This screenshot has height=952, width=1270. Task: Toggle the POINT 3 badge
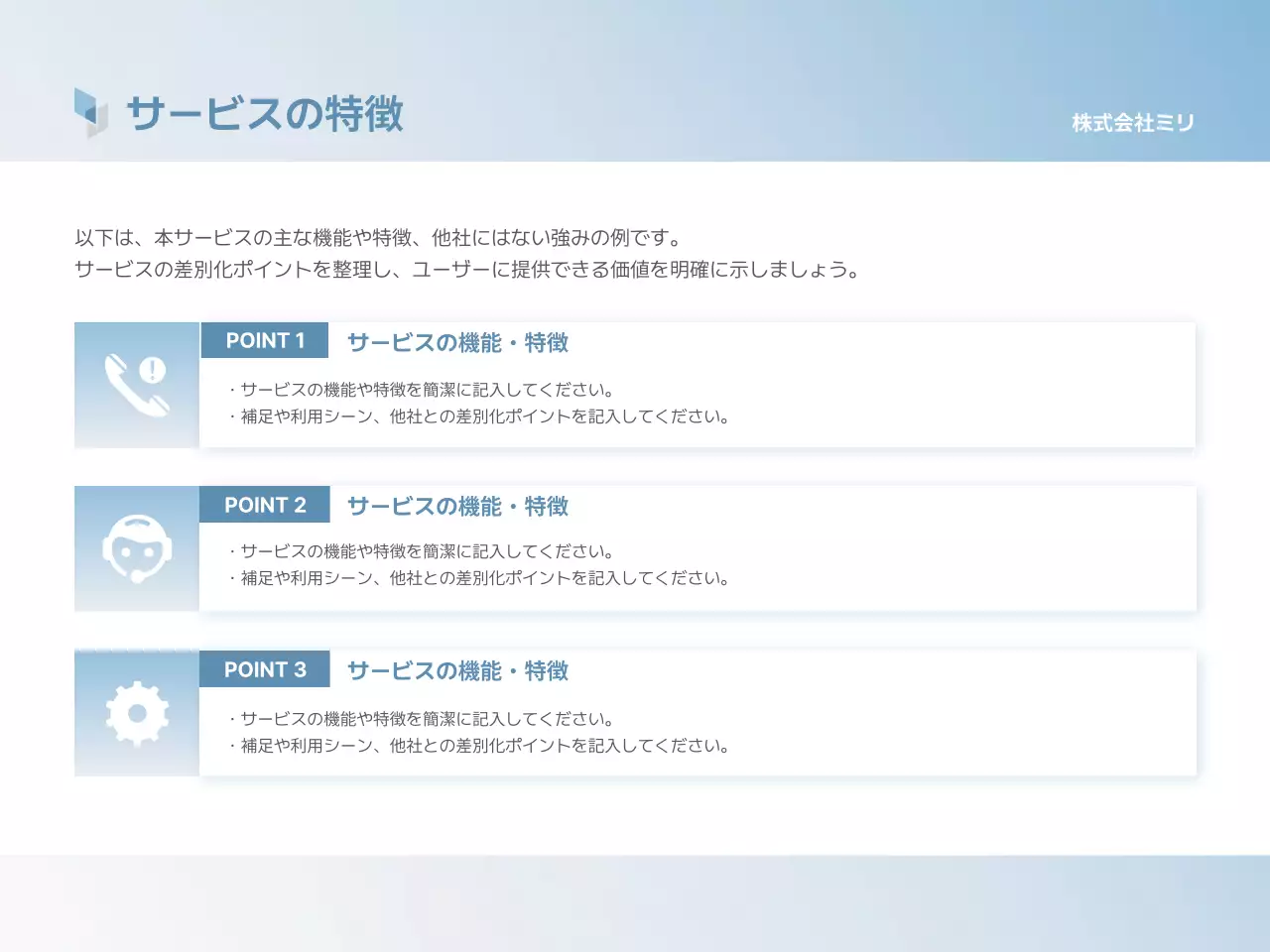point(264,669)
